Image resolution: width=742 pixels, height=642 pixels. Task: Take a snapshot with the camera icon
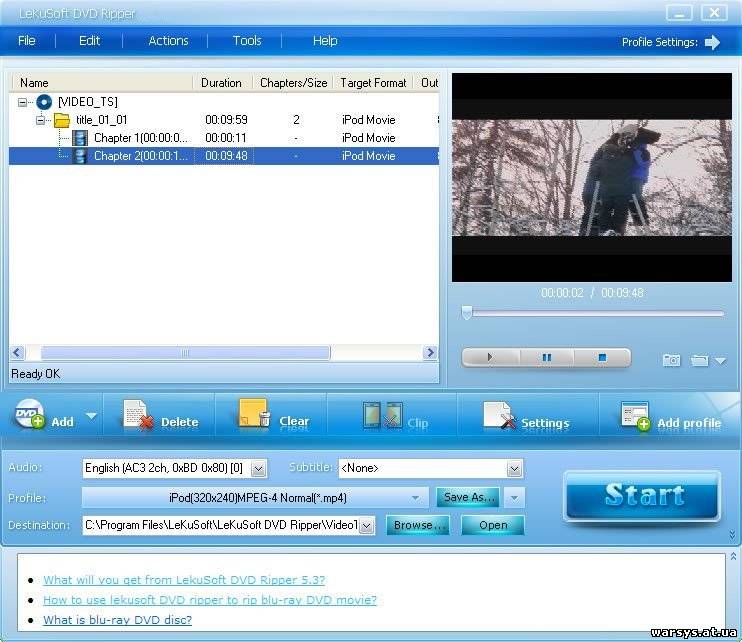pos(671,361)
